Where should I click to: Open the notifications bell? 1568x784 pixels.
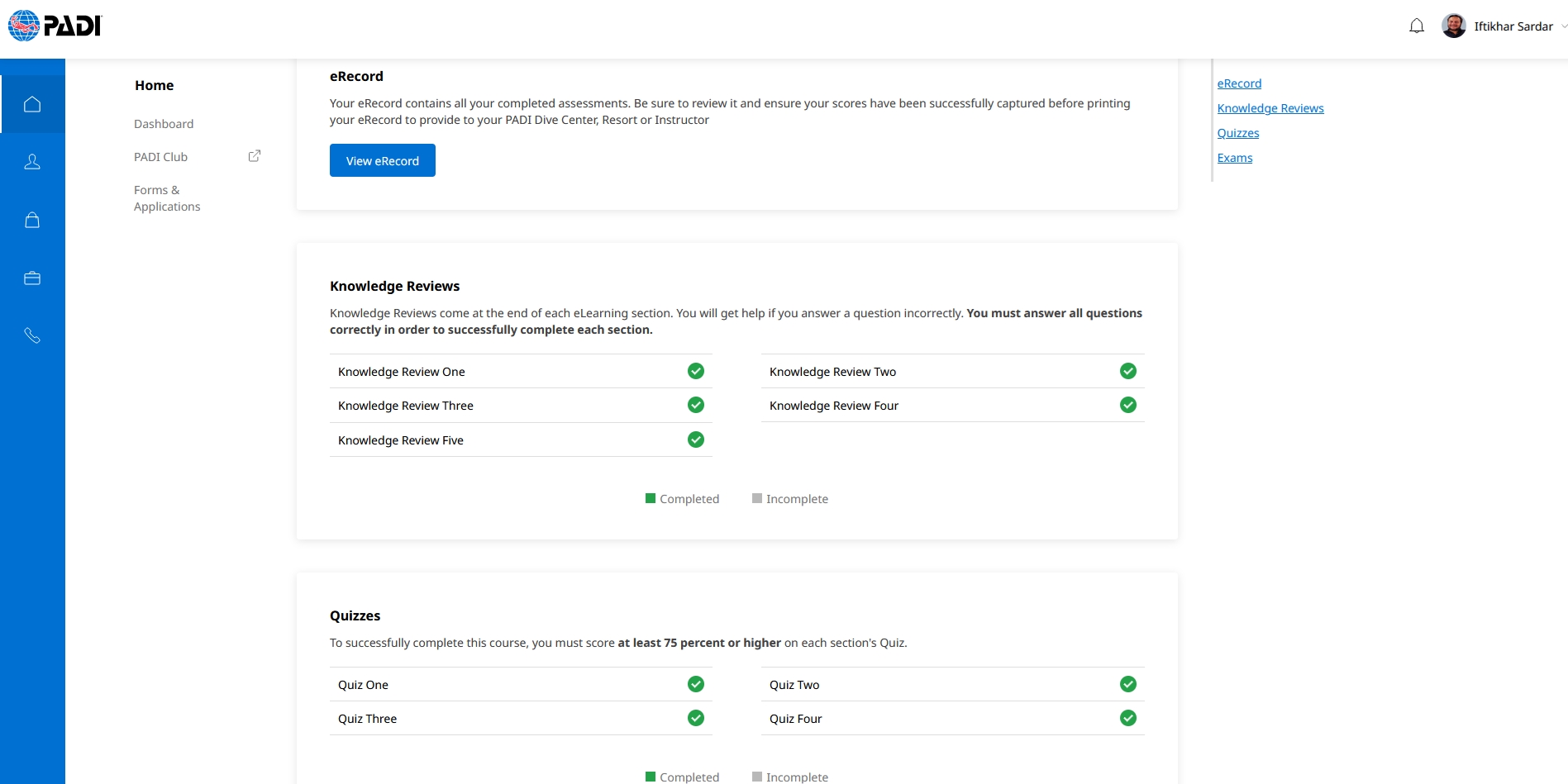(1417, 26)
